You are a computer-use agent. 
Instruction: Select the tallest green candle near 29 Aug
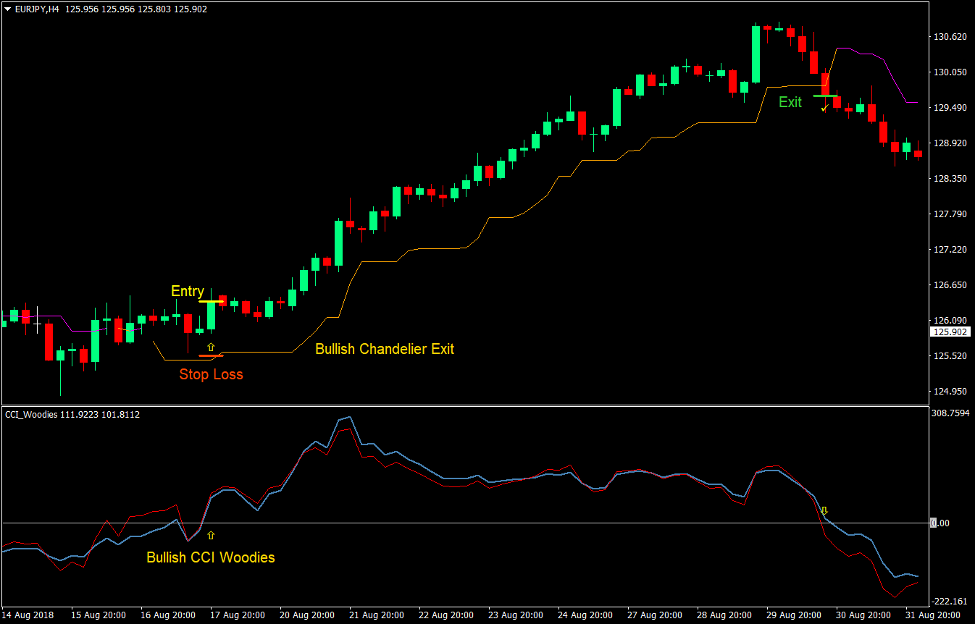pyautogui.click(x=755, y=55)
